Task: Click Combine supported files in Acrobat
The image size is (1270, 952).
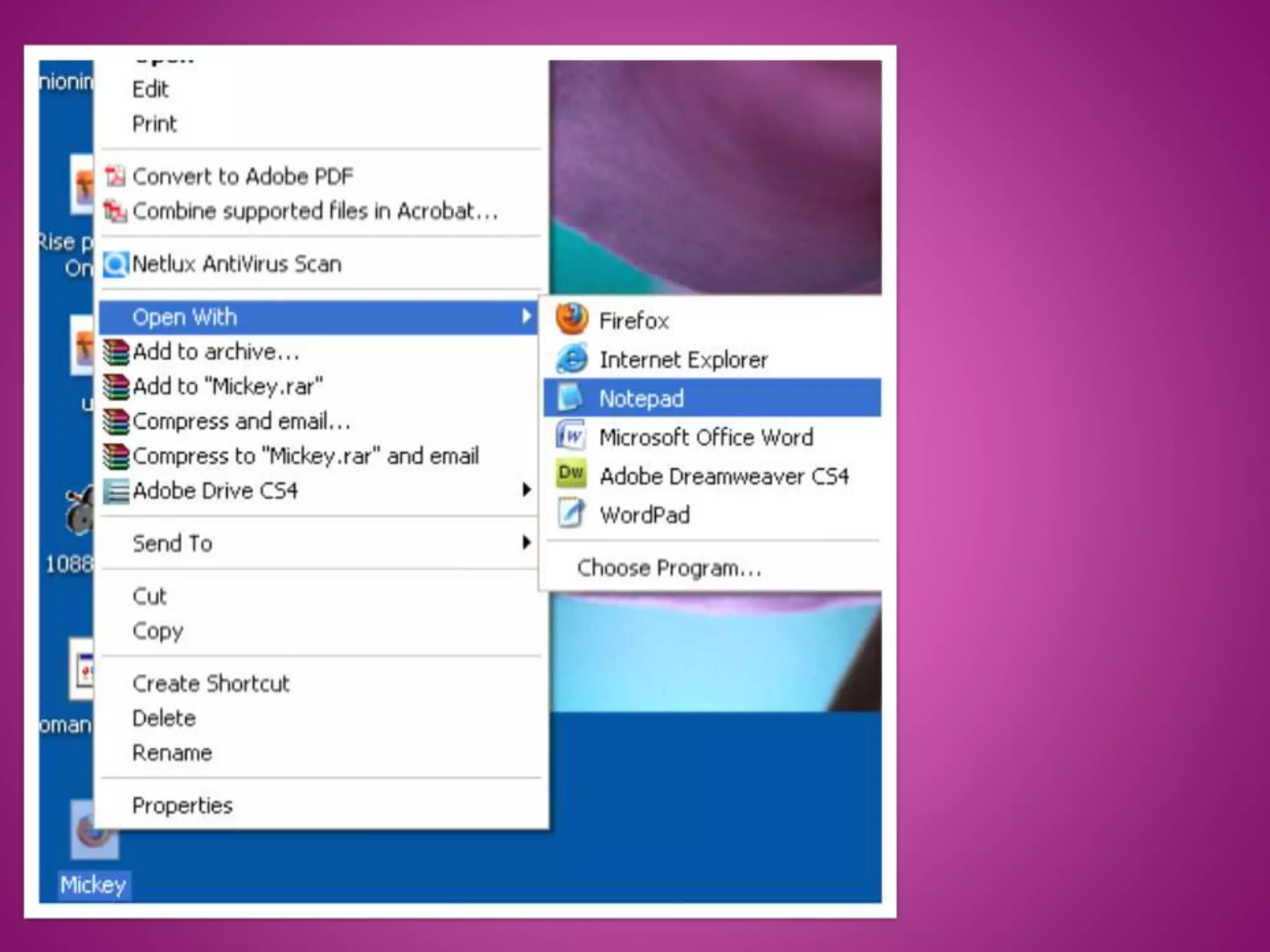Action: coord(314,211)
